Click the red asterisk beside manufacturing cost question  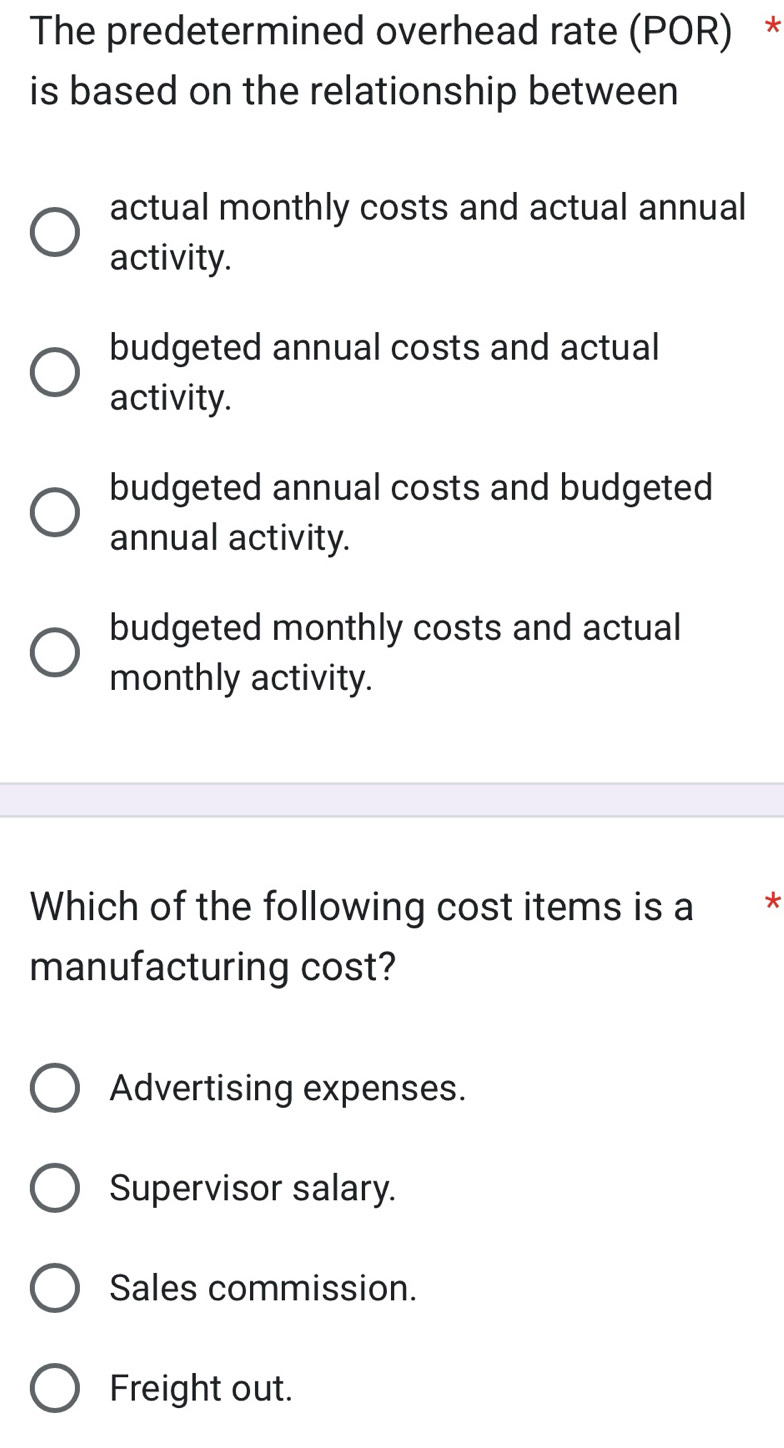click(x=770, y=903)
